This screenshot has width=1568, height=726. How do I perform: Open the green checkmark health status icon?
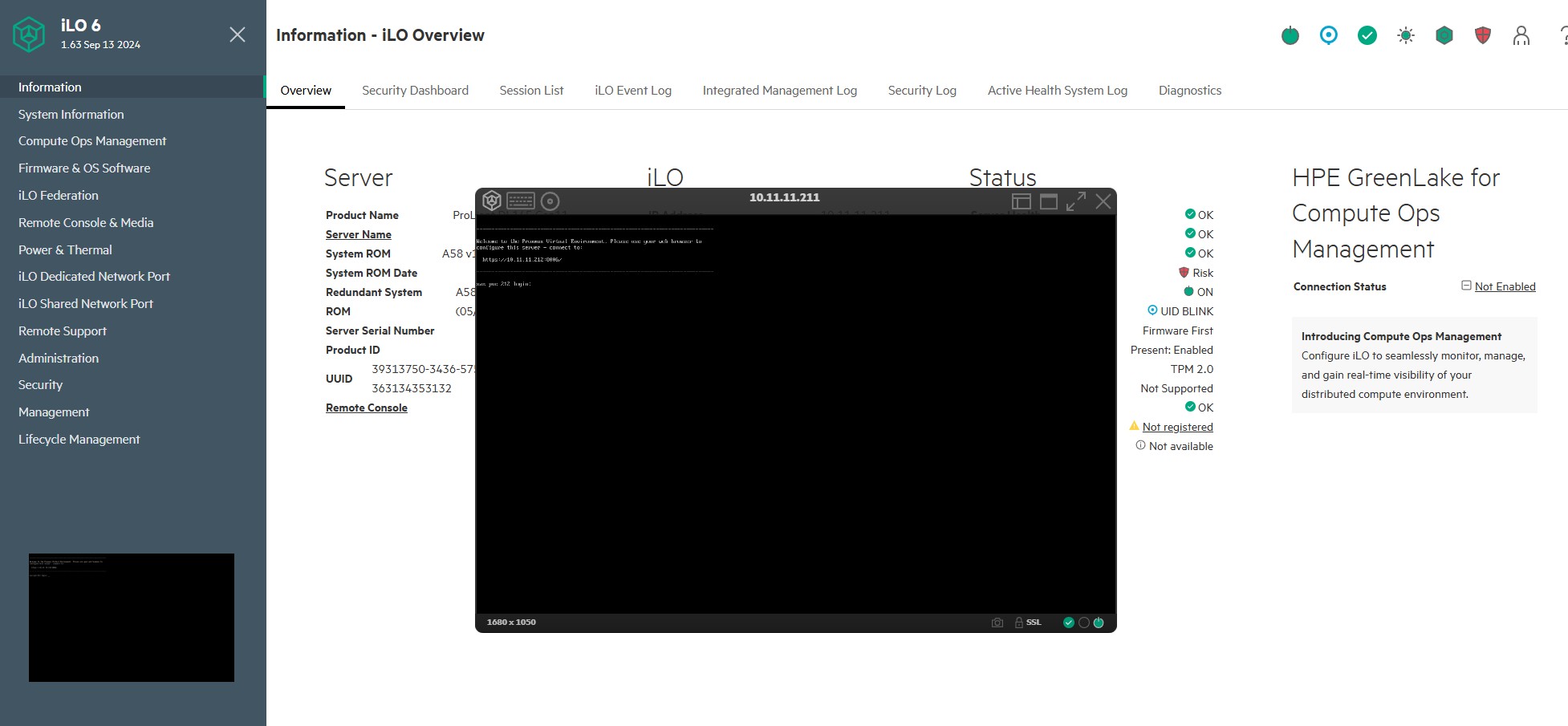[x=1367, y=35]
